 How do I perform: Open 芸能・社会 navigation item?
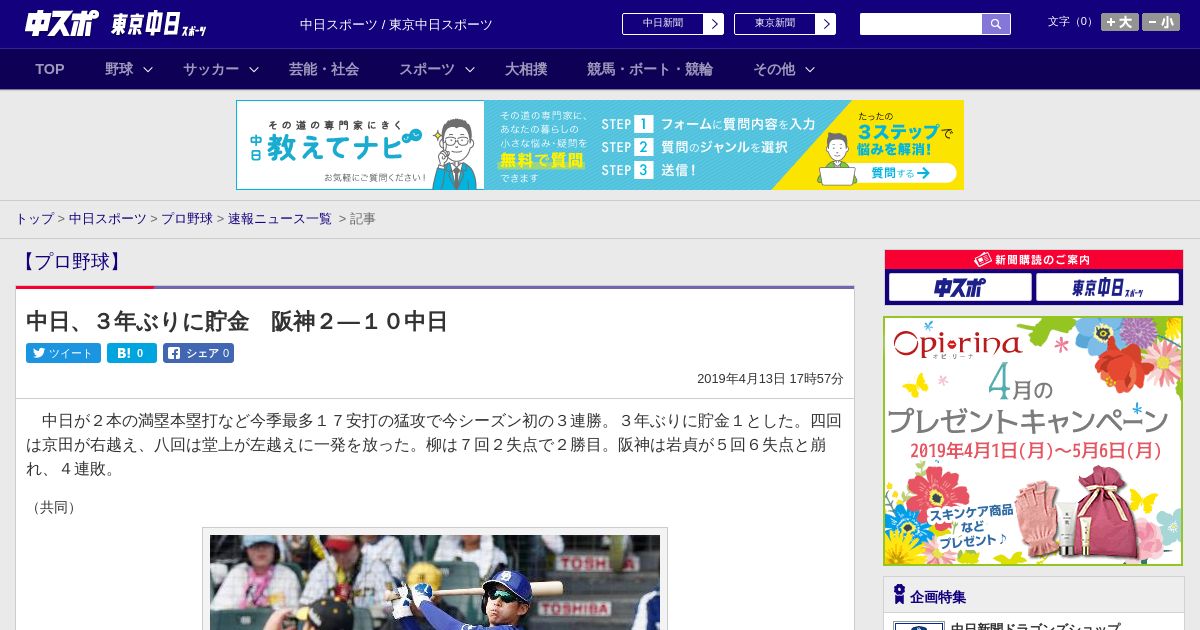(x=324, y=69)
